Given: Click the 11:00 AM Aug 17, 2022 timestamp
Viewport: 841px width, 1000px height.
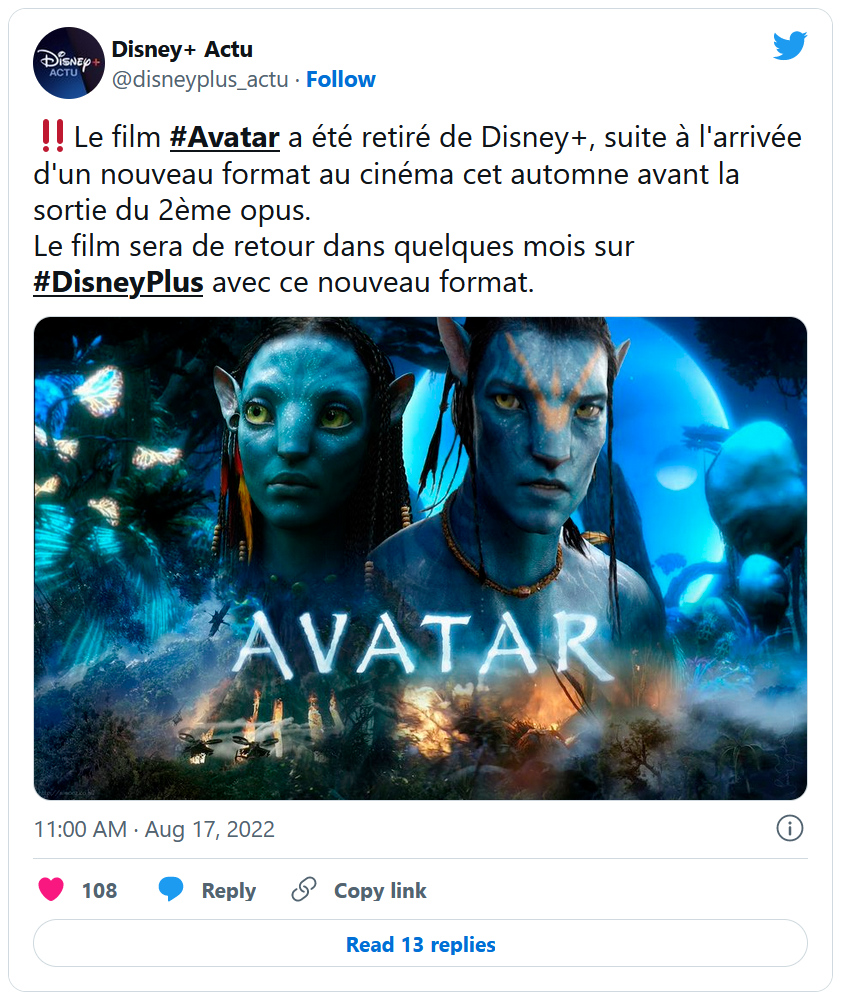Looking at the screenshot, I should tap(154, 829).
